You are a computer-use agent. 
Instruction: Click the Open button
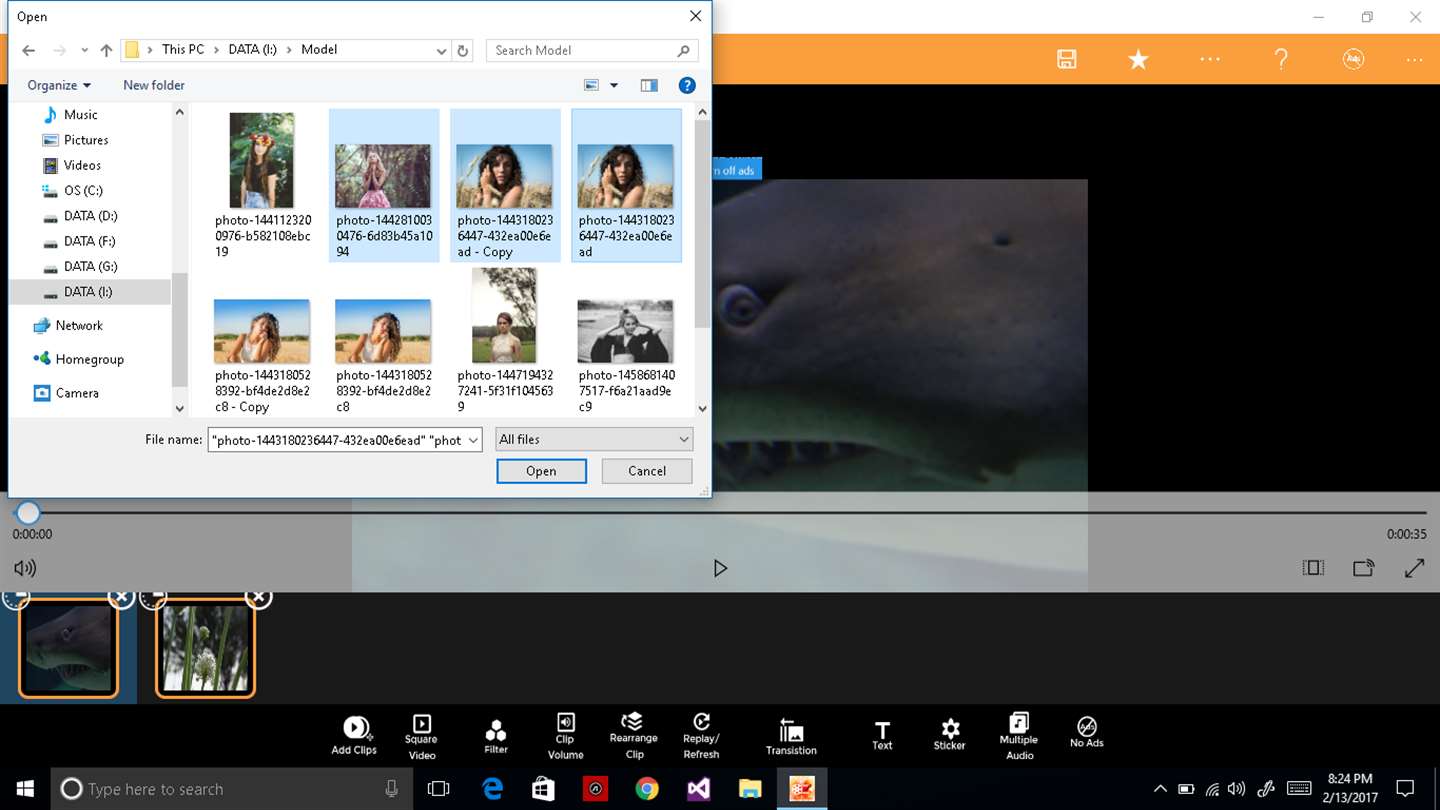(541, 471)
